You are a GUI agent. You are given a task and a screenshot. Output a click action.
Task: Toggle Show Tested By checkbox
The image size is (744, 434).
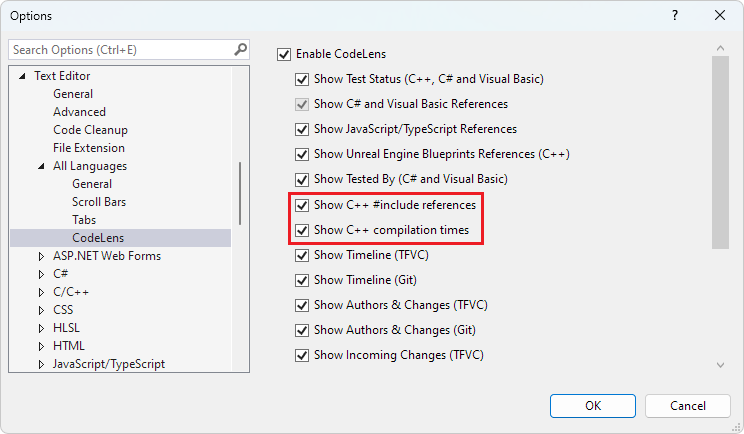tap(302, 179)
